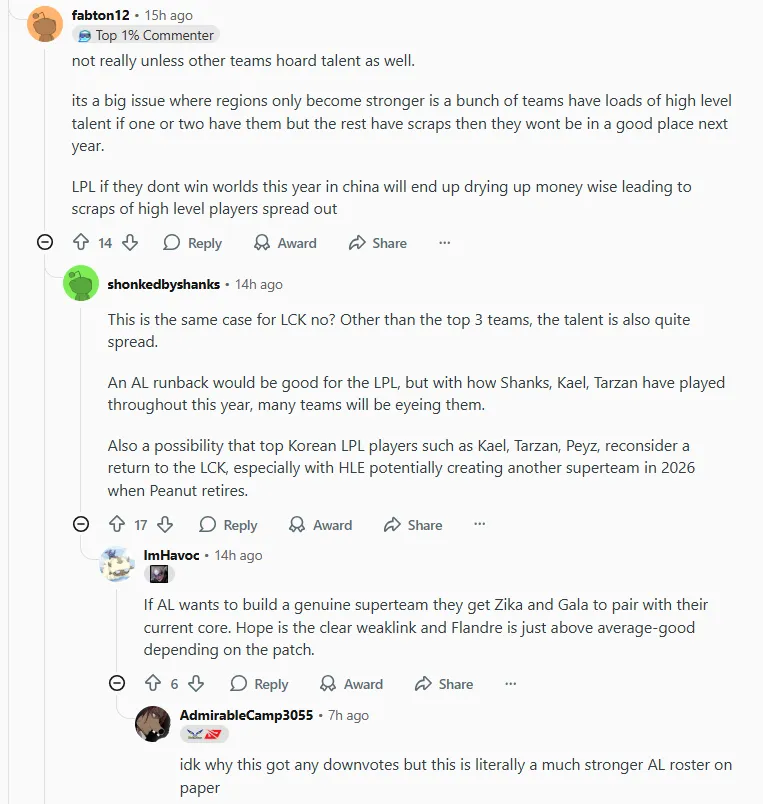
Task: Upvote shonkedbyshanks' comment
Action: coord(117,525)
